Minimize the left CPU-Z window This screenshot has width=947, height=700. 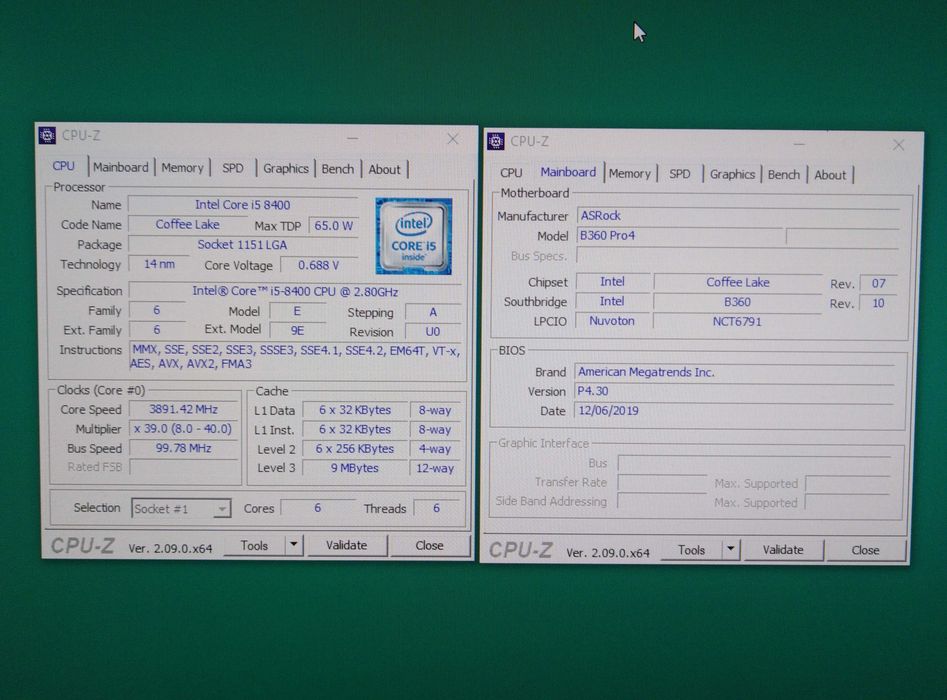pyautogui.click(x=353, y=138)
